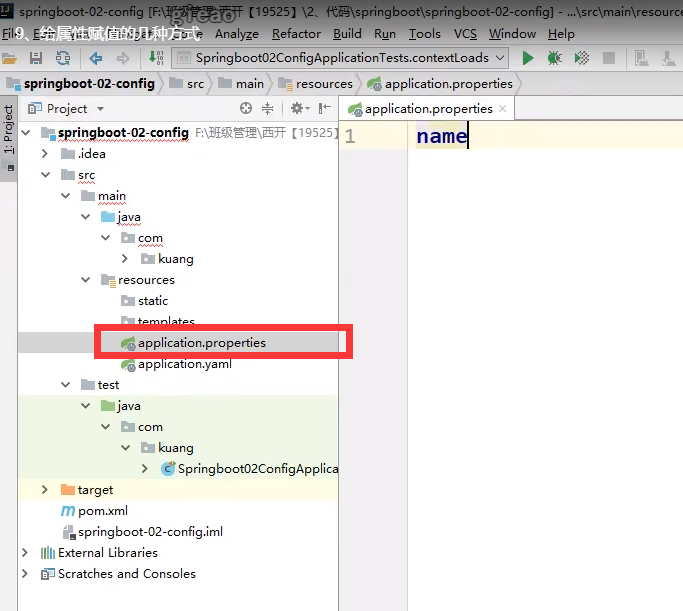This screenshot has width=683, height=611.
Task: Start Debug with the bug icon
Action: tap(555, 58)
